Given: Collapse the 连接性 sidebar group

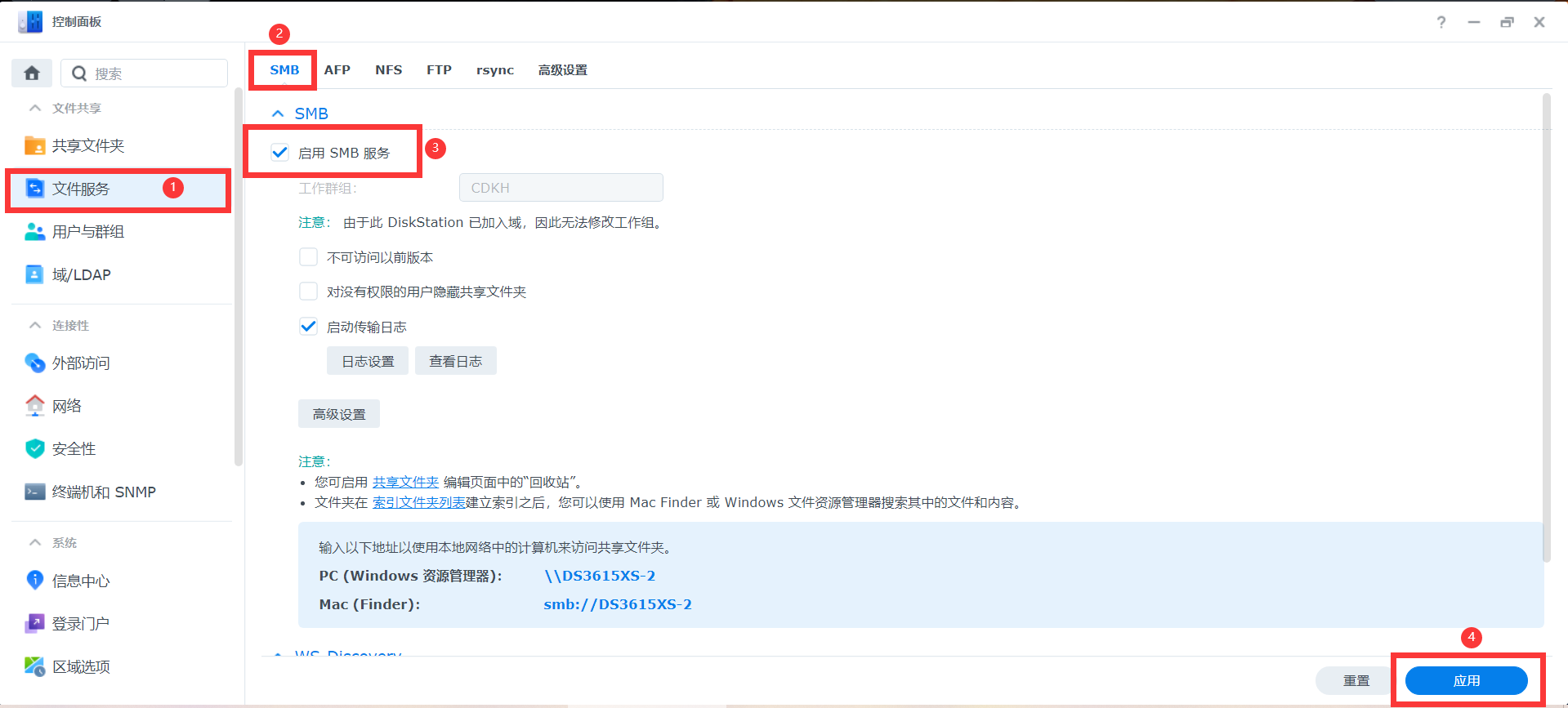Looking at the screenshot, I should pyautogui.click(x=35, y=325).
